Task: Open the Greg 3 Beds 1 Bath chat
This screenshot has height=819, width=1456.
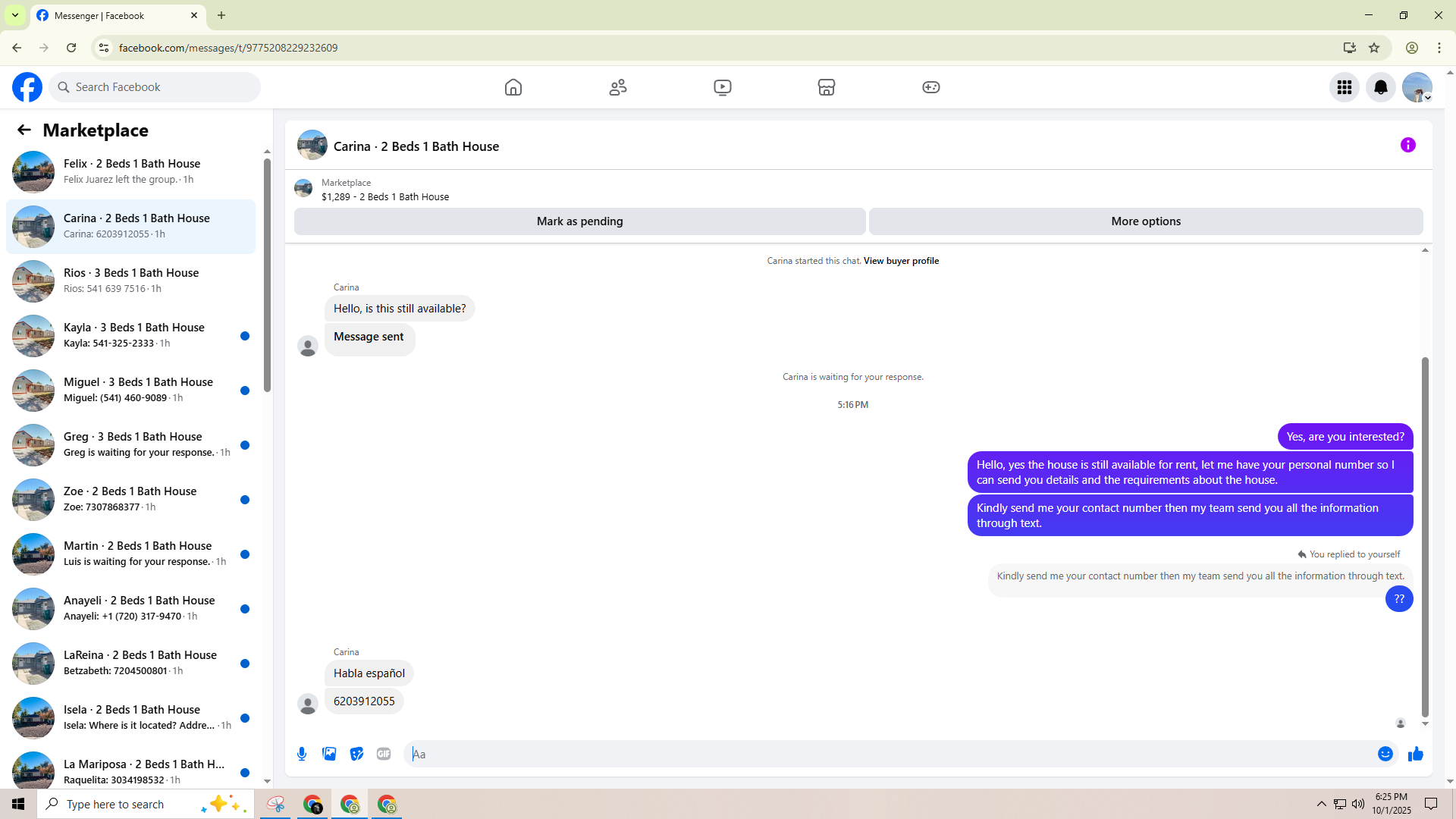Action: (x=130, y=445)
